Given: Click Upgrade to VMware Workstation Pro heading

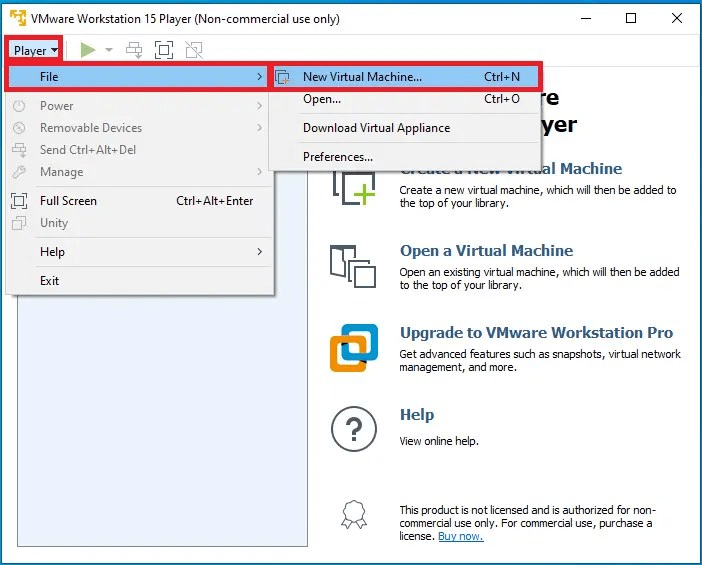Looking at the screenshot, I should coord(536,333).
